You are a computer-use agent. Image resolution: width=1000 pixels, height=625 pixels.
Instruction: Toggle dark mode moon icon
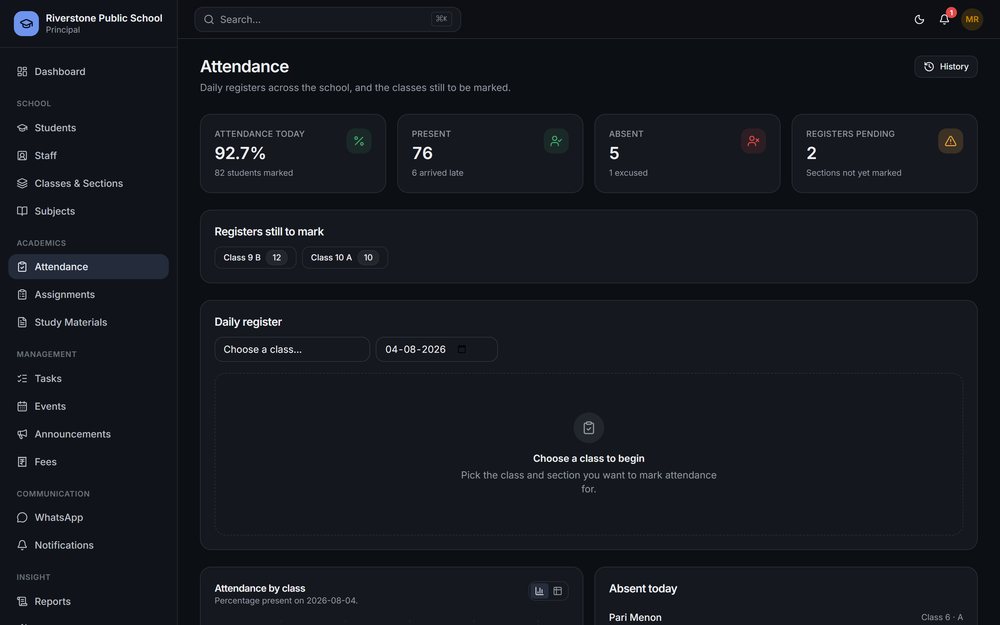coord(919,19)
